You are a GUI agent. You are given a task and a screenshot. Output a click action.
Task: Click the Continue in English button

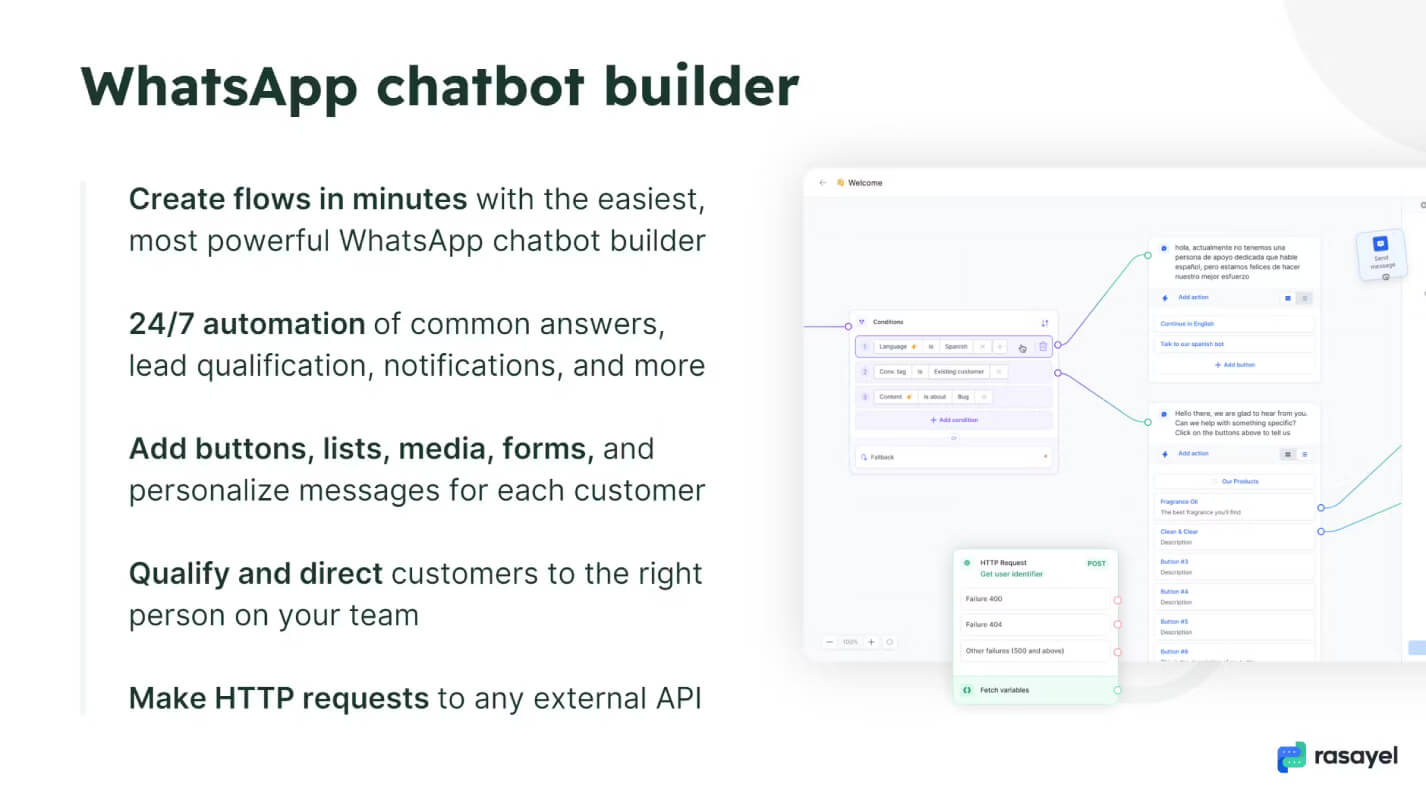tap(1234, 324)
